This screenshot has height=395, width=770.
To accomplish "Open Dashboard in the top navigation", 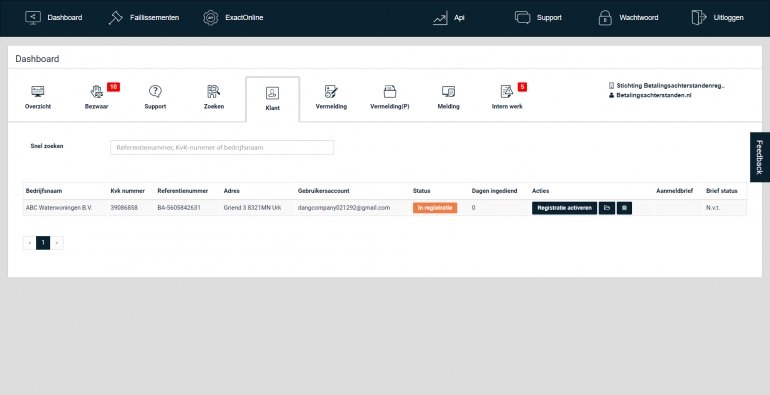I will (x=54, y=18).
